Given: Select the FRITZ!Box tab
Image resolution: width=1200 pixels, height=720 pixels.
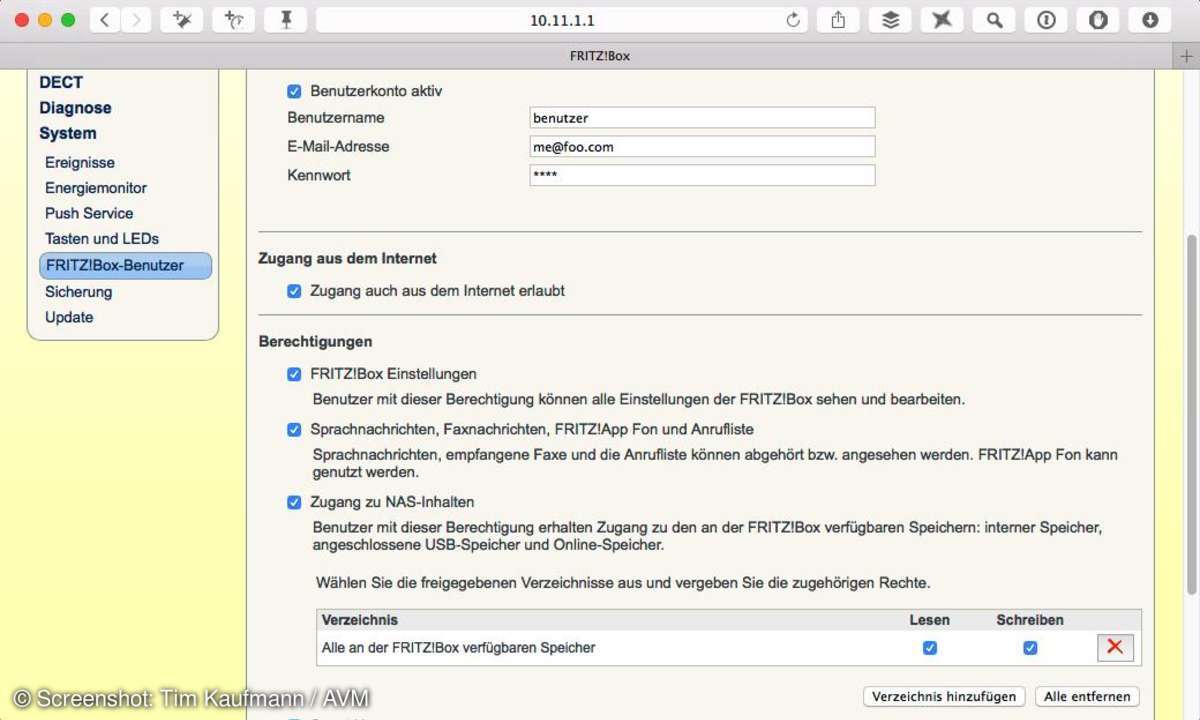Looking at the screenshot, I should point(600,56).
